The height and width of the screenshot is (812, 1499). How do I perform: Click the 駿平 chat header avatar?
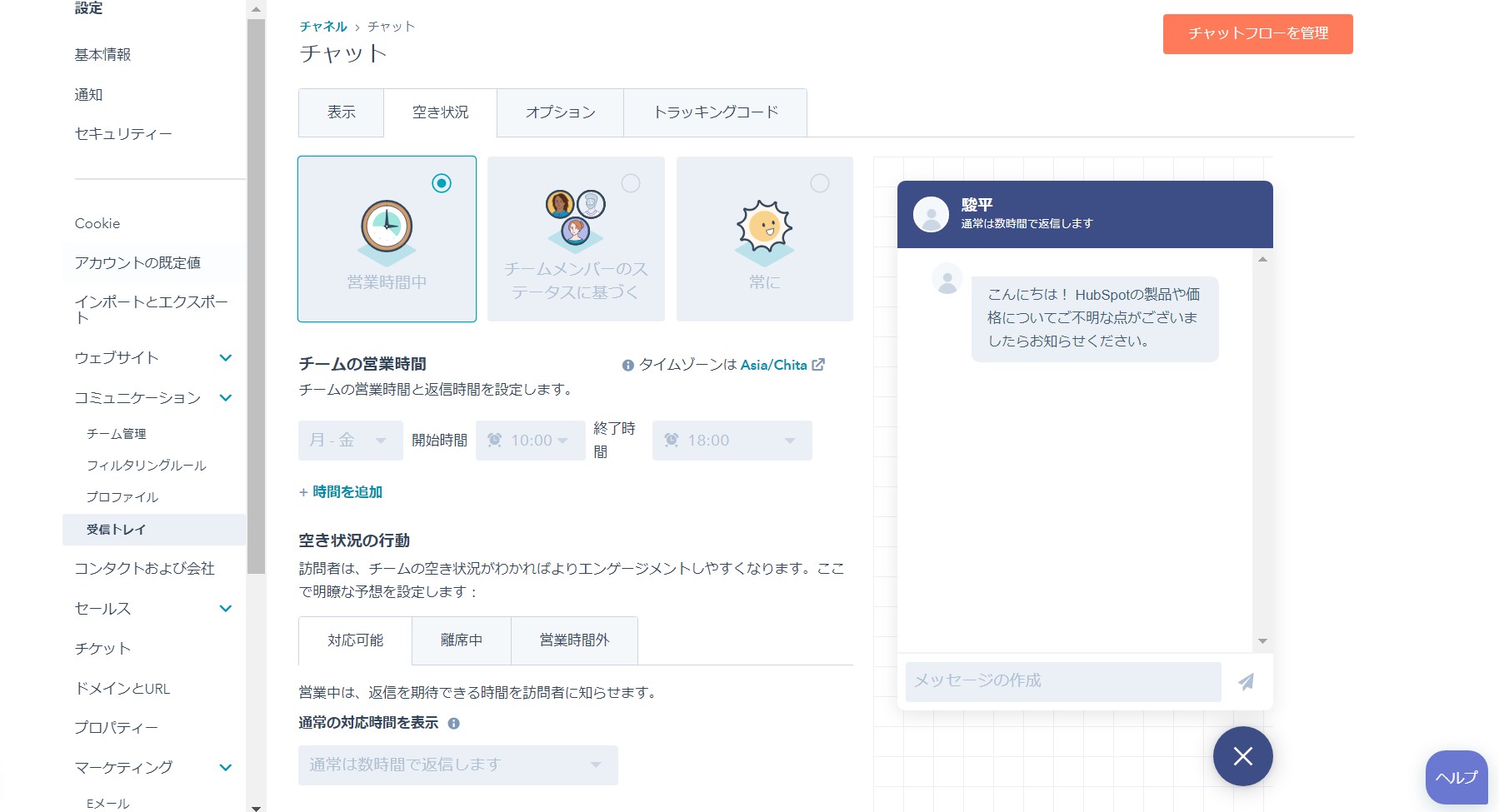point(931,214)
